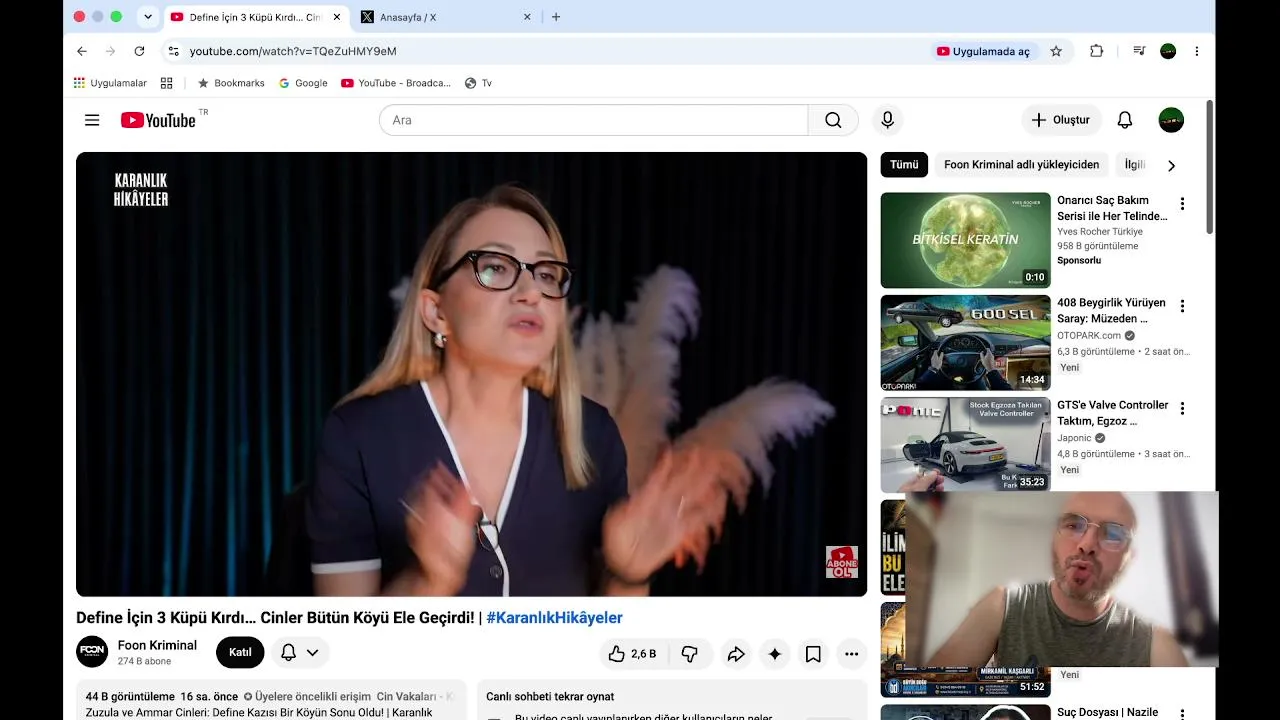Image resolution: width=1280 pixels, height=720 pixels.
Task: Open options menu for 408 Beygirlik video
Action: click(1182, 306)
